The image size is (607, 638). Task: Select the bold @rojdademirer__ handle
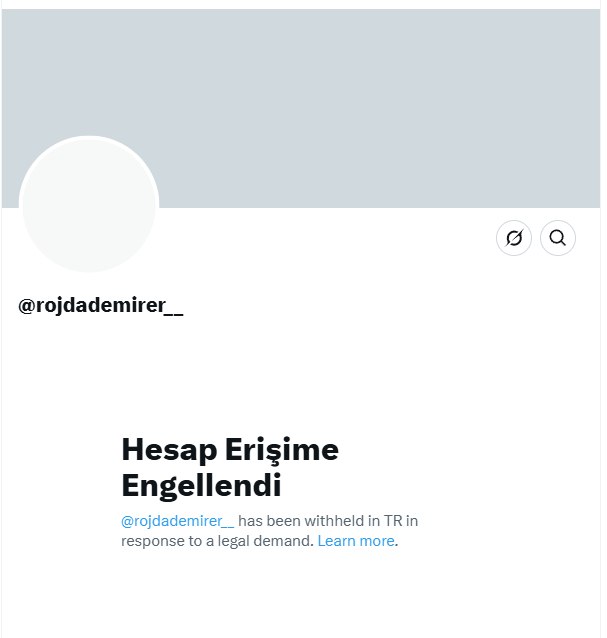click(100, 306)
